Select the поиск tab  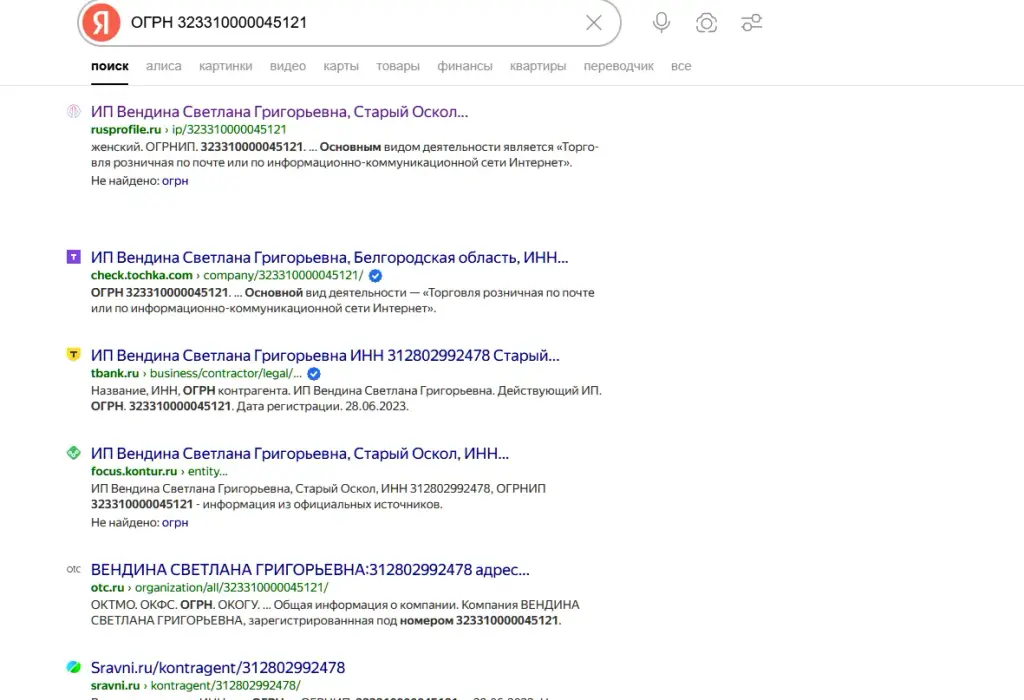(110, 66)
